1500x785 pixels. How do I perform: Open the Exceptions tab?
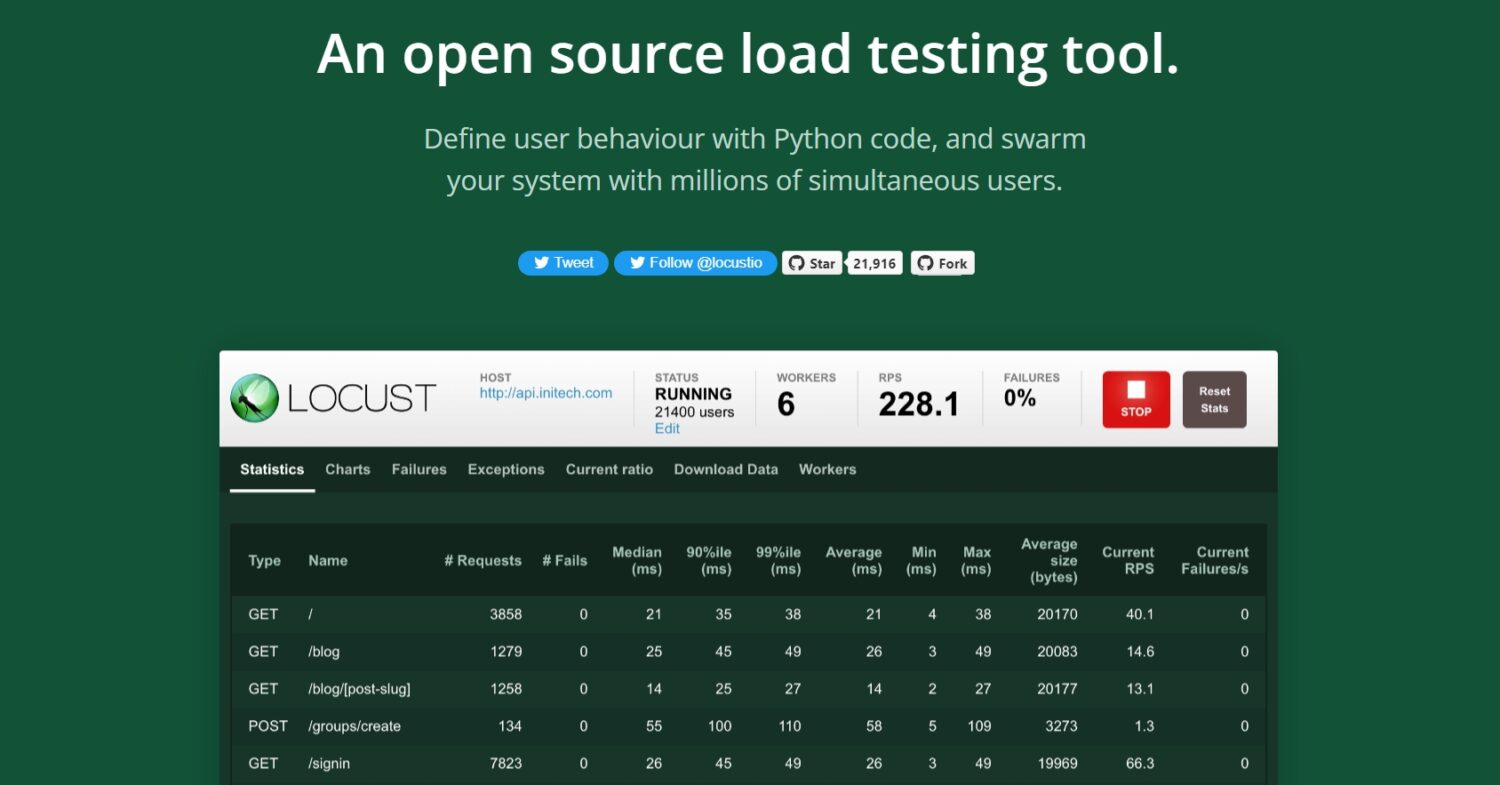pyautogui.click(x=506, y=469)
